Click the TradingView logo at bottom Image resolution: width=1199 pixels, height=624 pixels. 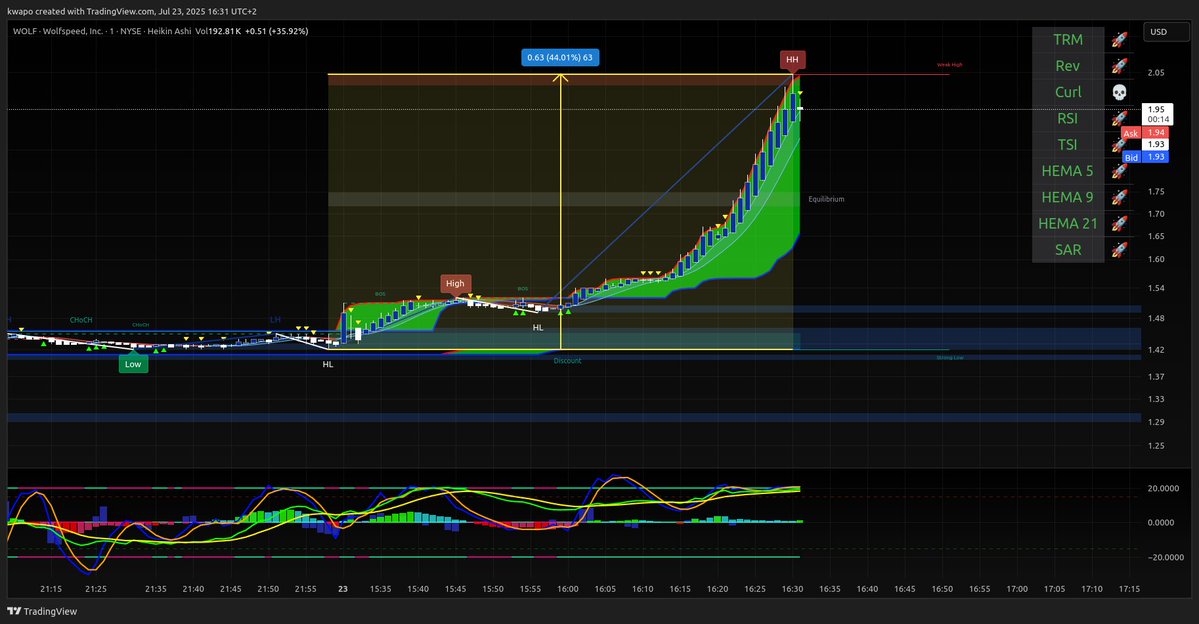[x=42, y=611]
